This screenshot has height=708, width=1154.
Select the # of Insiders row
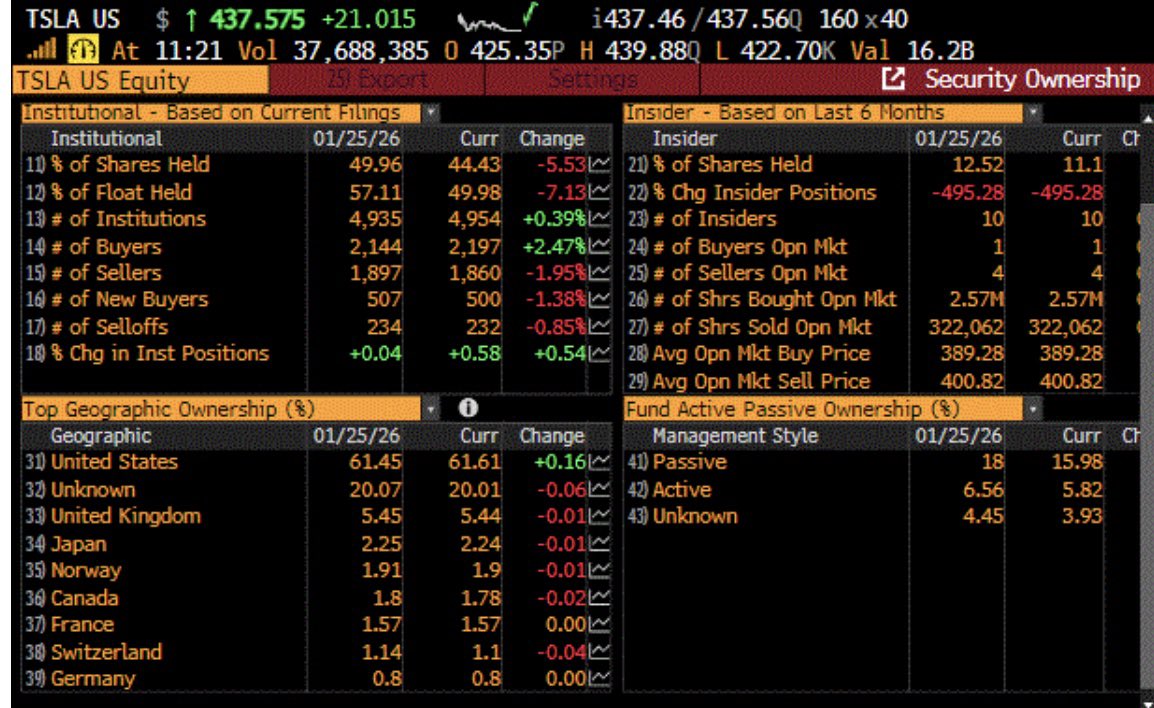(882, 219)
